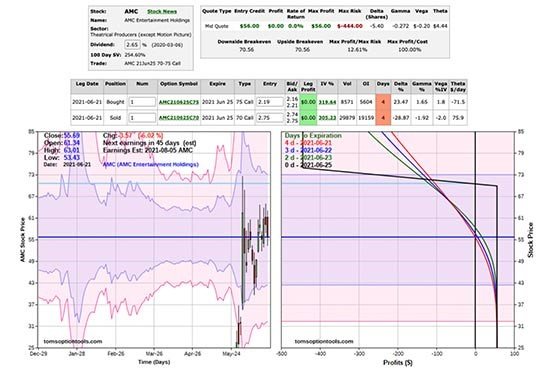Open the Stock News link
The width and height of the screenshot is (550, 378).
pos(162,12)
